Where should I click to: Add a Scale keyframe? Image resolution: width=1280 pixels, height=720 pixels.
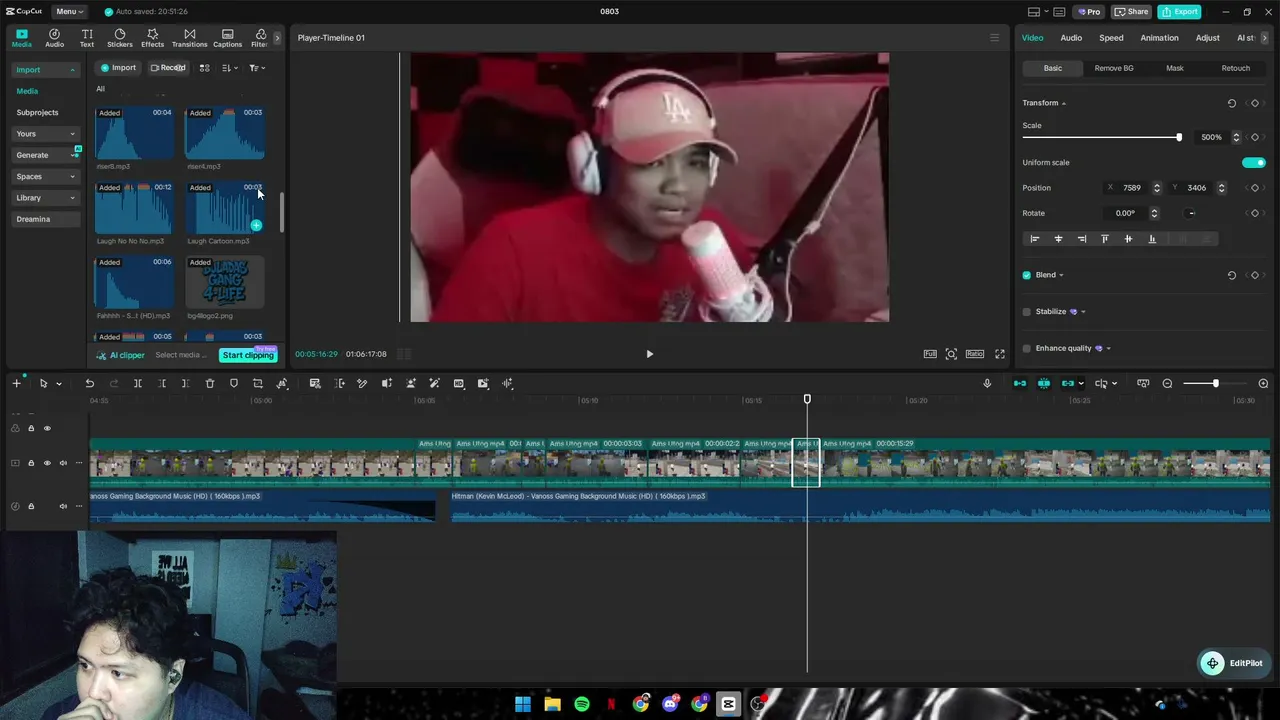point(1255,137)
